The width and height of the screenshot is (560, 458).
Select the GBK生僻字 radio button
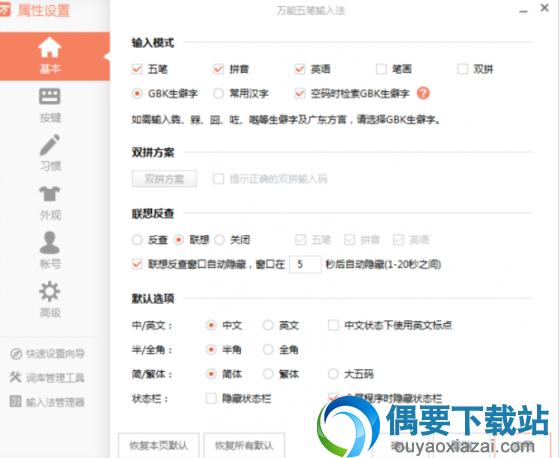click(x=137, y=94)
